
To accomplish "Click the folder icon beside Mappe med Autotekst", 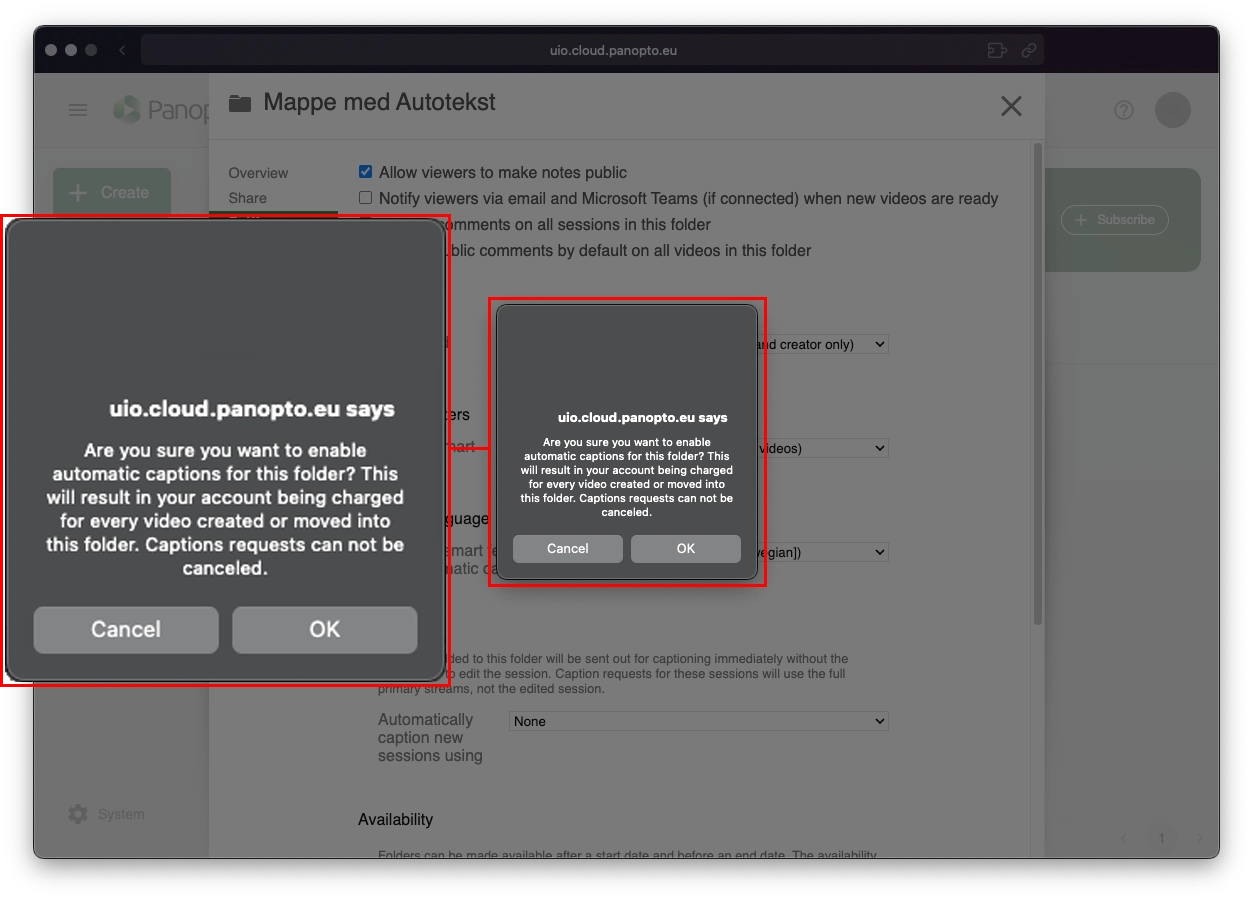I will pyautogui.click(x=240, y=103).
